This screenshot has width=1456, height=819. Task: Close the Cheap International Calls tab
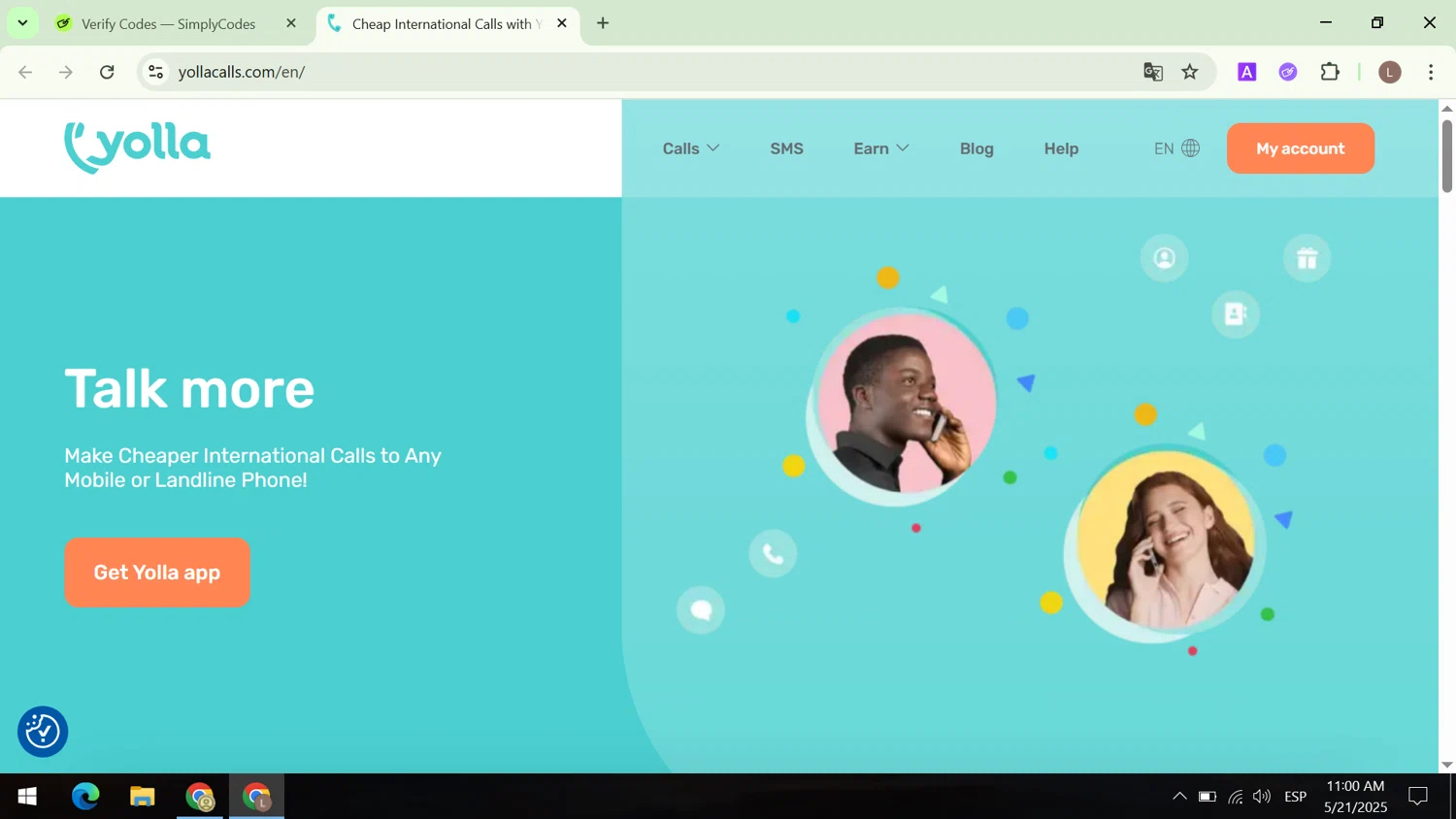click(x=562, y=23)
